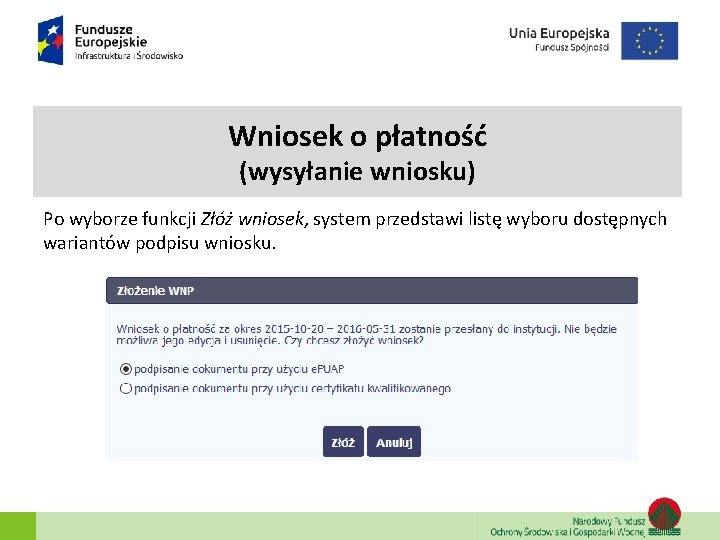Viewport: 720px width, 540px height.
Task: Click the subtitle (wysyłanie wniosku)
Action: coord(357,172)
